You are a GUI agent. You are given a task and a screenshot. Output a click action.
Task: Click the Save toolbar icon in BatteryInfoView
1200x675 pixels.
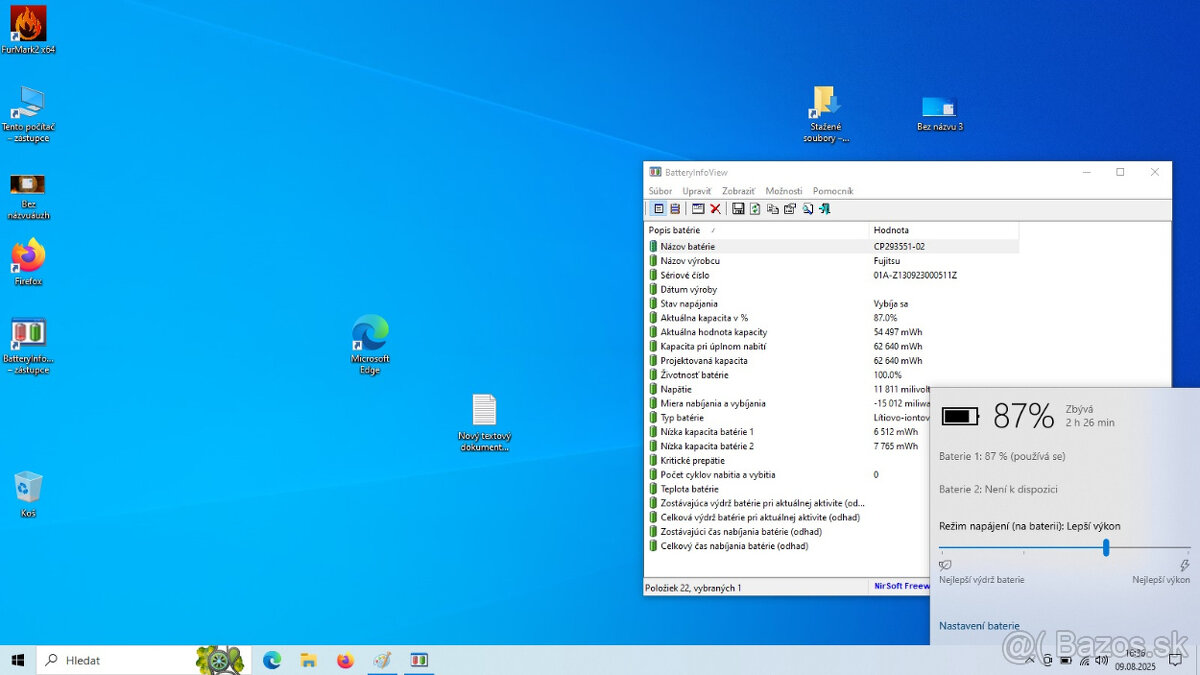[x=738, y=209]
